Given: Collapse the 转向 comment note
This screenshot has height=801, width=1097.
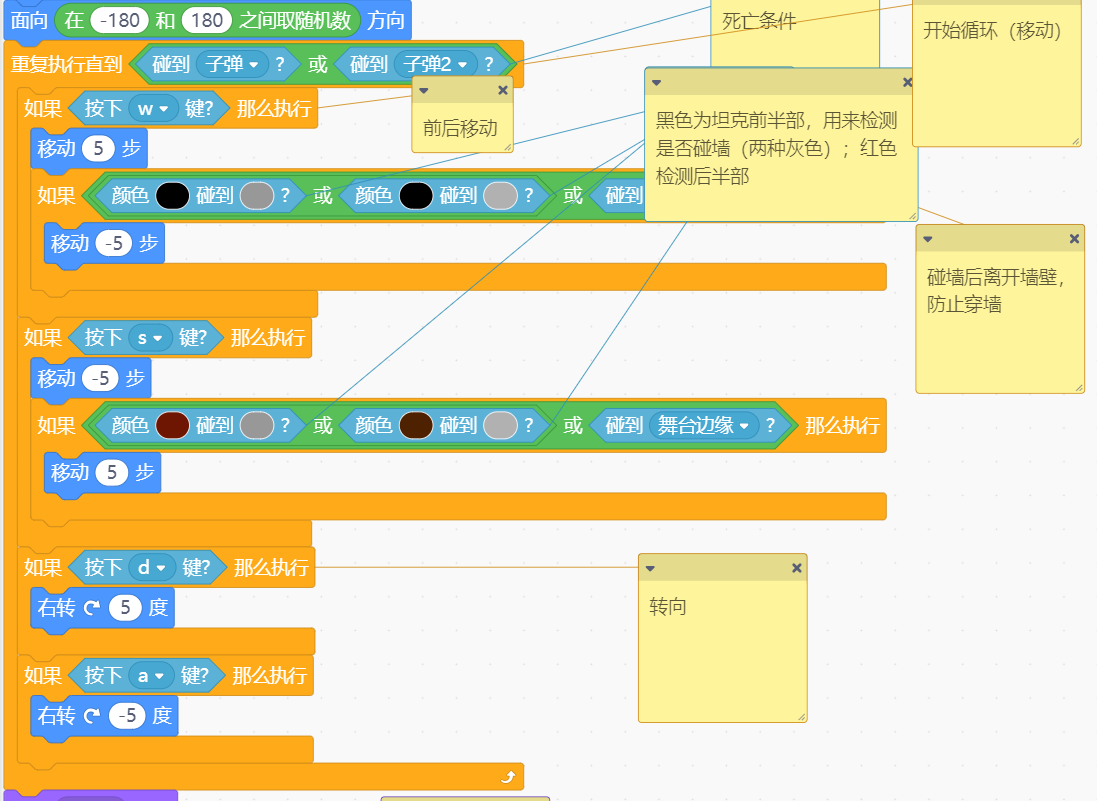Looking at the screenshot, I should tap(650, 568).
